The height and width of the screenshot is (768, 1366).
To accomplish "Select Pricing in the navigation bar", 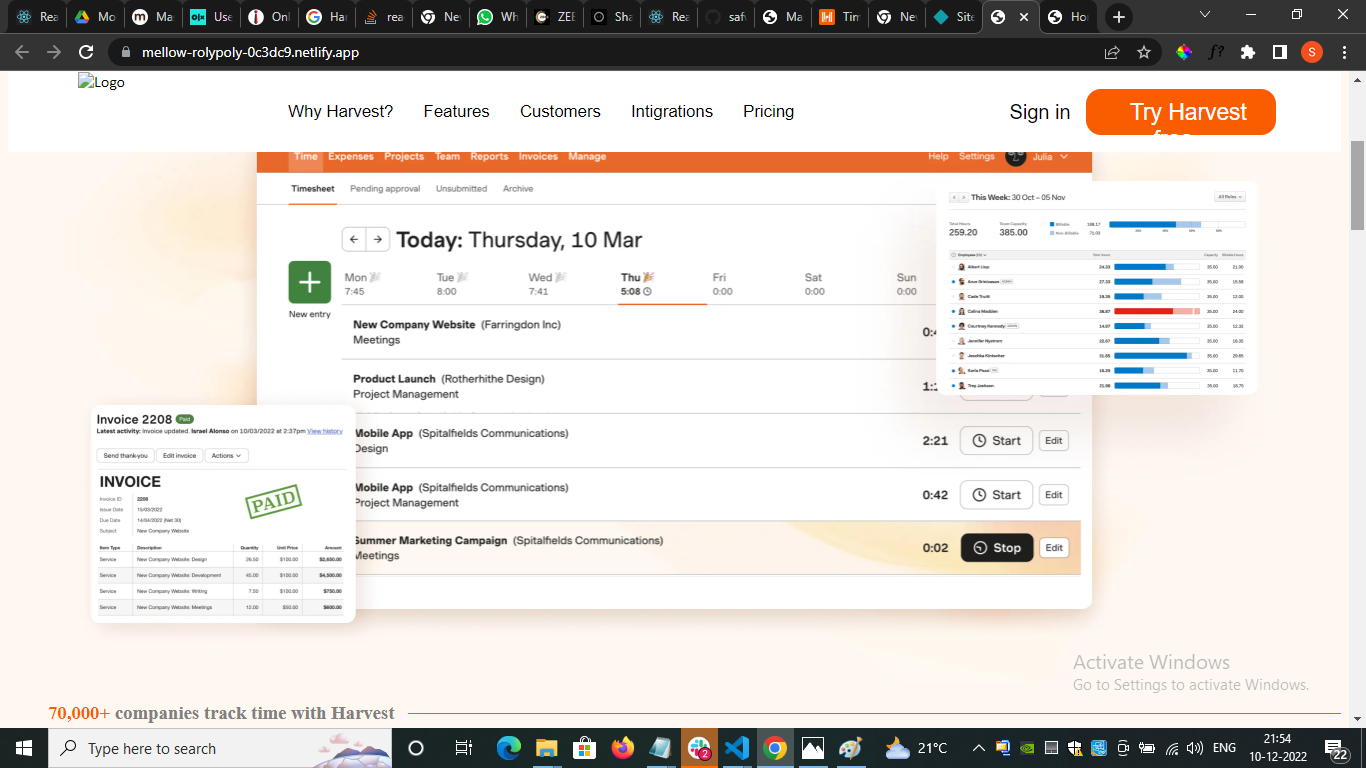I will pos(768,111).
